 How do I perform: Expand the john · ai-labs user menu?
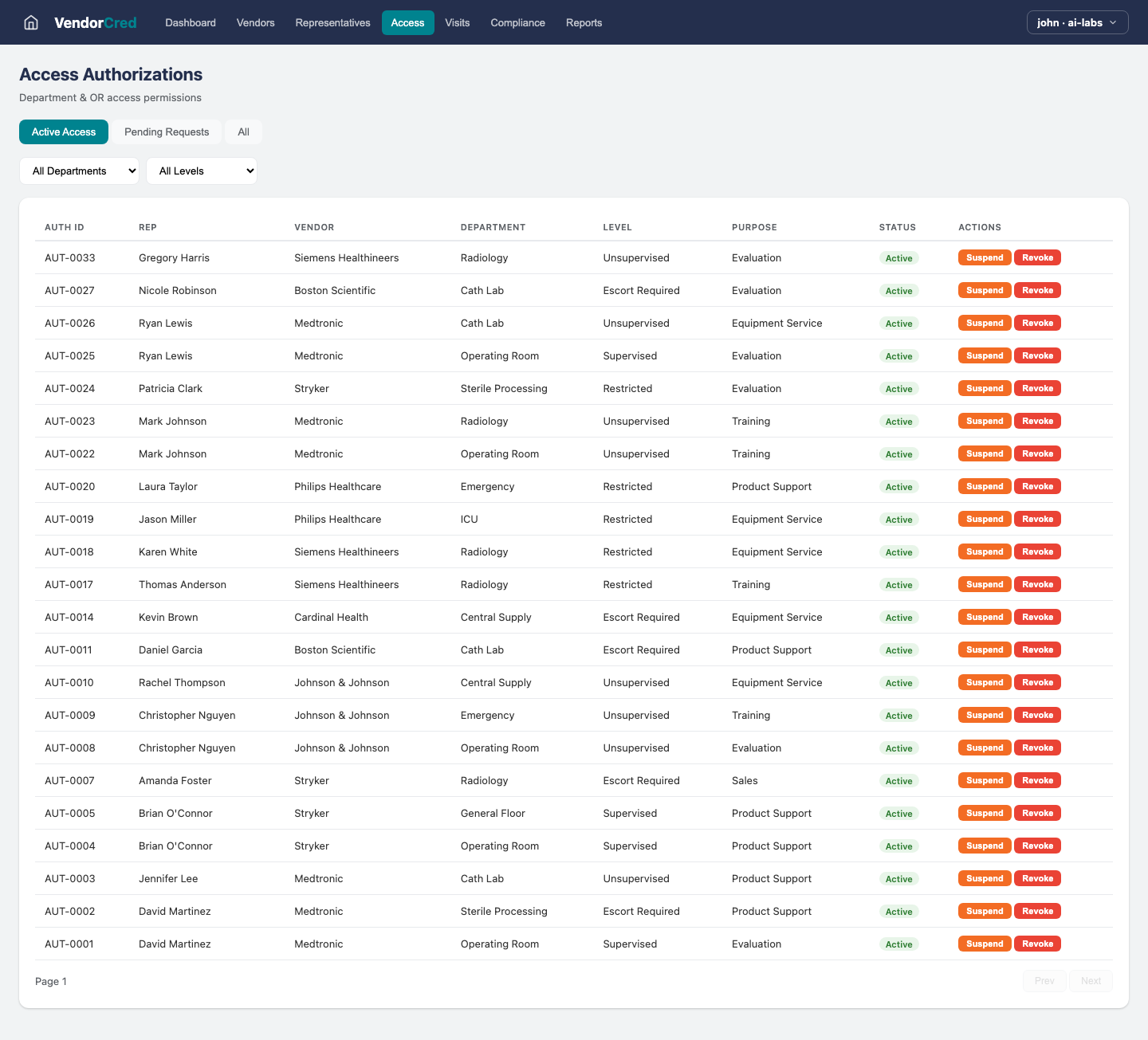tap(1077, 22)
